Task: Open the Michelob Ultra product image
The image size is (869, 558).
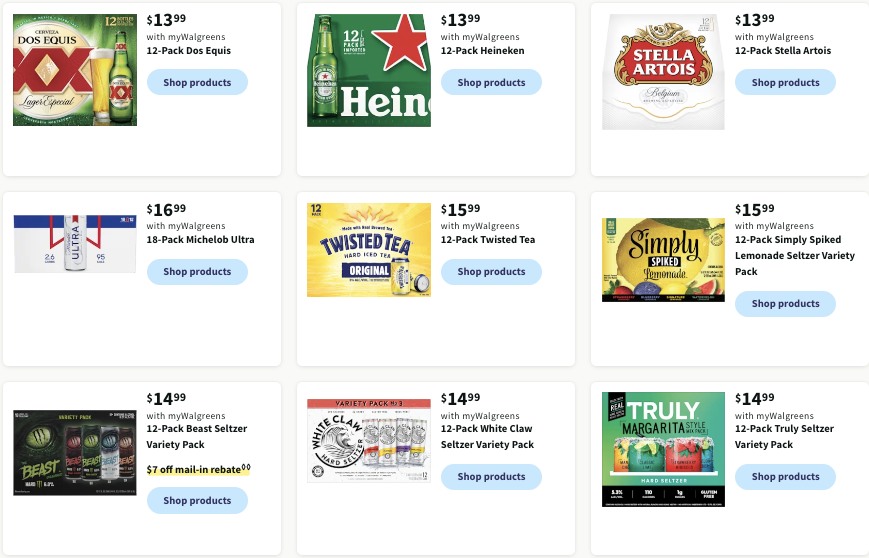Action: [x=75, y=244]
